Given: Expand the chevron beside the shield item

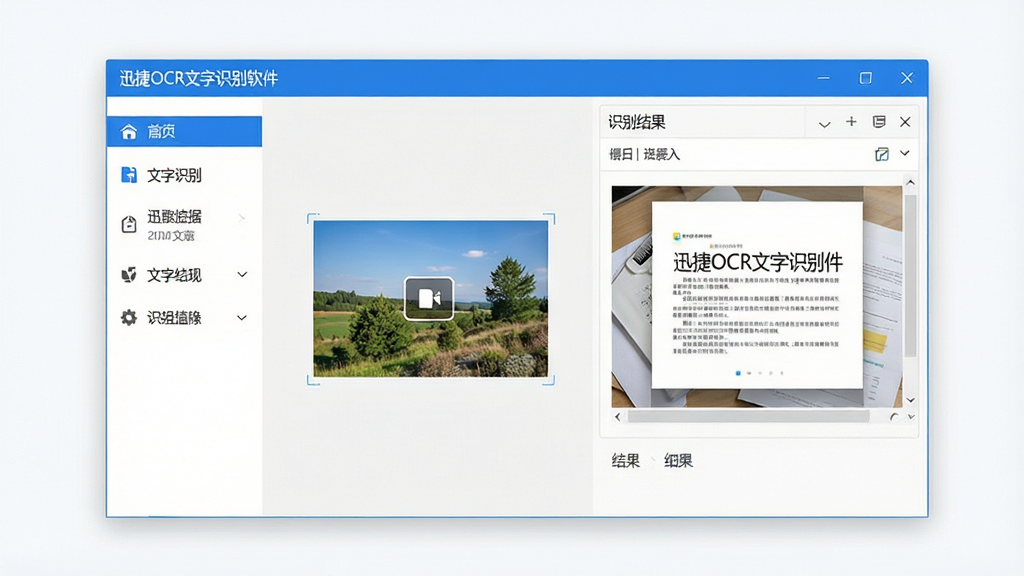Looking at the screenshot, I should (242, 275).
